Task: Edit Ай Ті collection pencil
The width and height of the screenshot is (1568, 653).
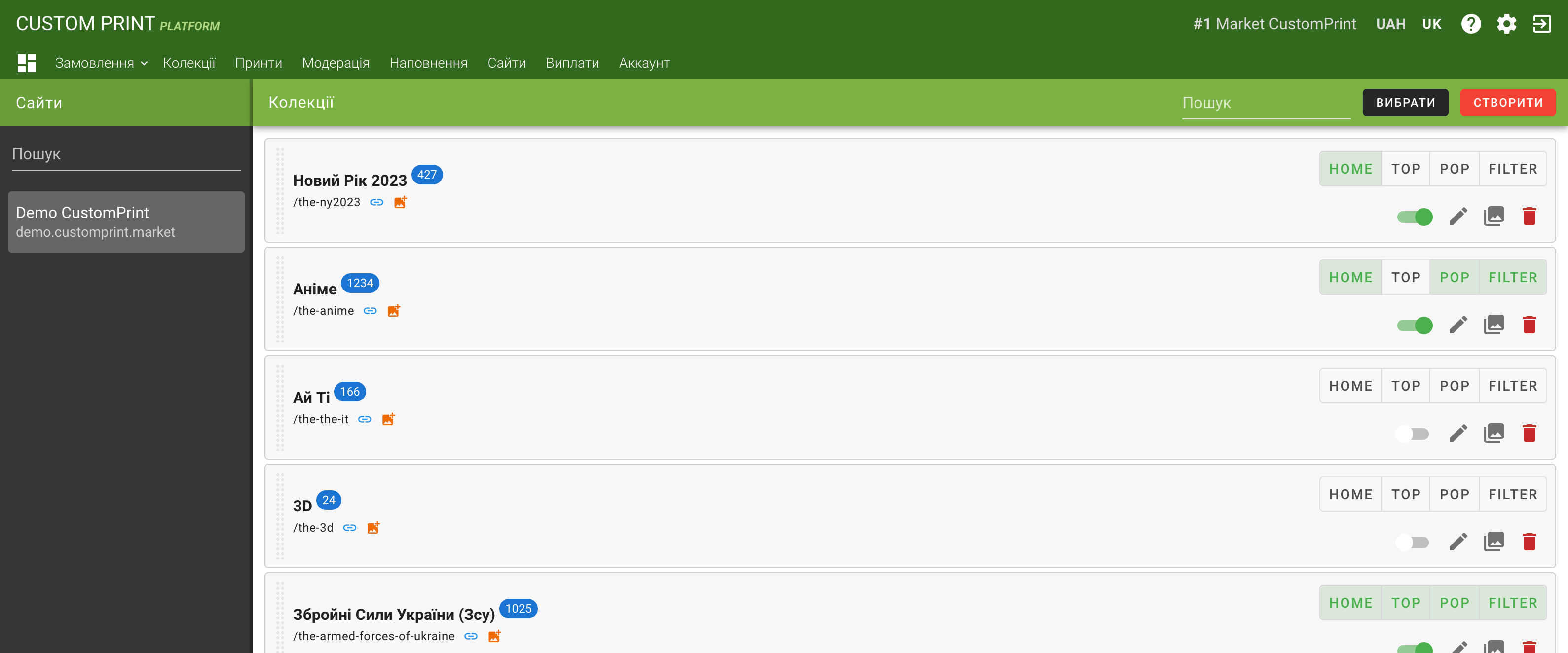Action: [x=1458, y=434]
